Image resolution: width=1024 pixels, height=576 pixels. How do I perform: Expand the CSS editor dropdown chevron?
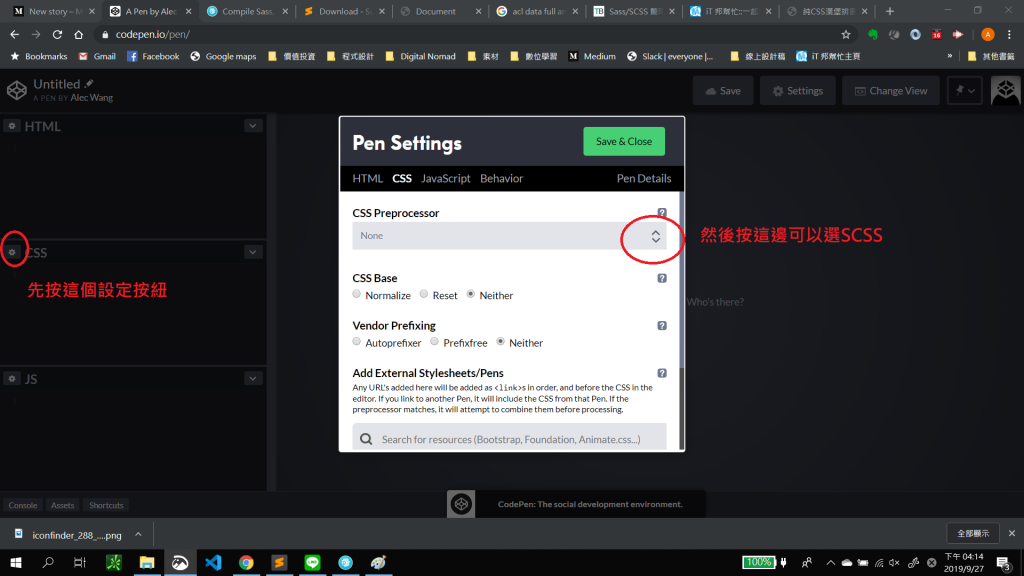[x=253, y=252]
